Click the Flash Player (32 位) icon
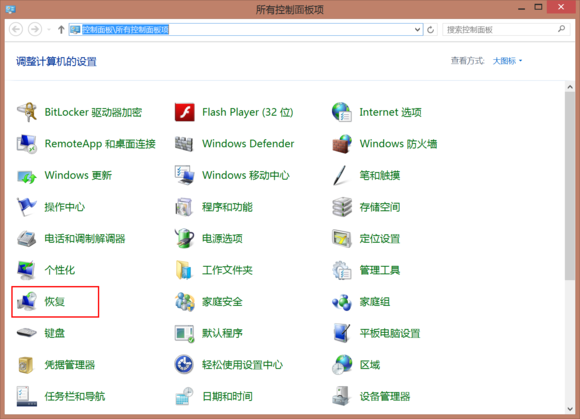The width and height of the screenshot is (580, 419). 185,112
